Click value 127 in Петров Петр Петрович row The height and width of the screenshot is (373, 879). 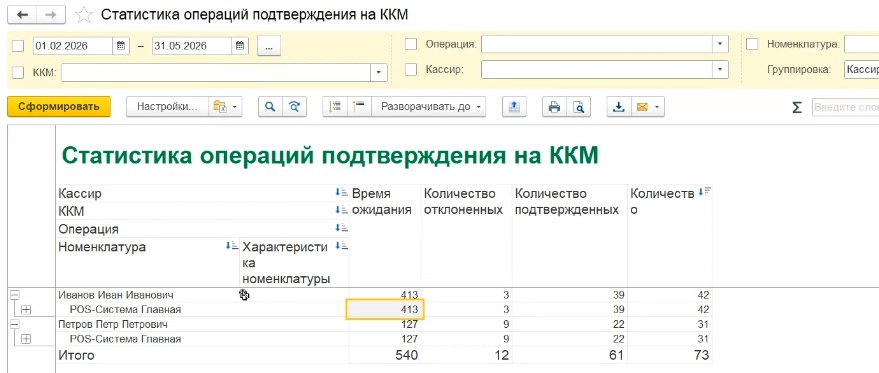pos(409,324)
